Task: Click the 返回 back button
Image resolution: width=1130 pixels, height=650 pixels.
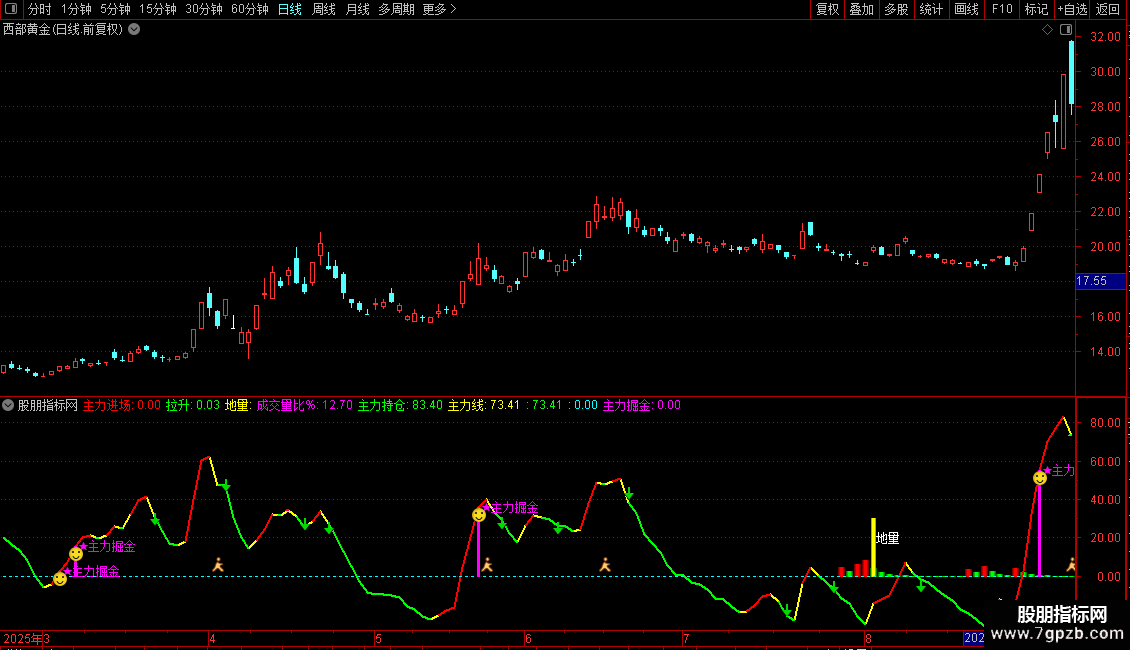Action: 1108,9
